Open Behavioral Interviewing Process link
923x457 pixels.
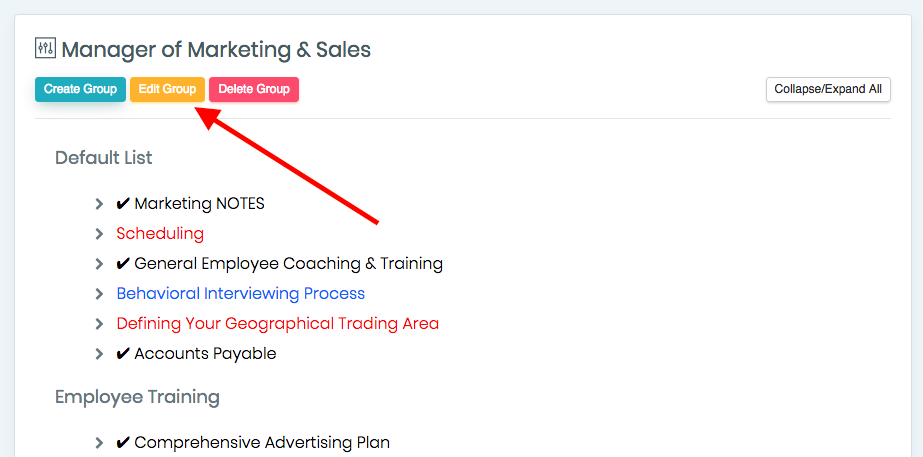point(241,293)
